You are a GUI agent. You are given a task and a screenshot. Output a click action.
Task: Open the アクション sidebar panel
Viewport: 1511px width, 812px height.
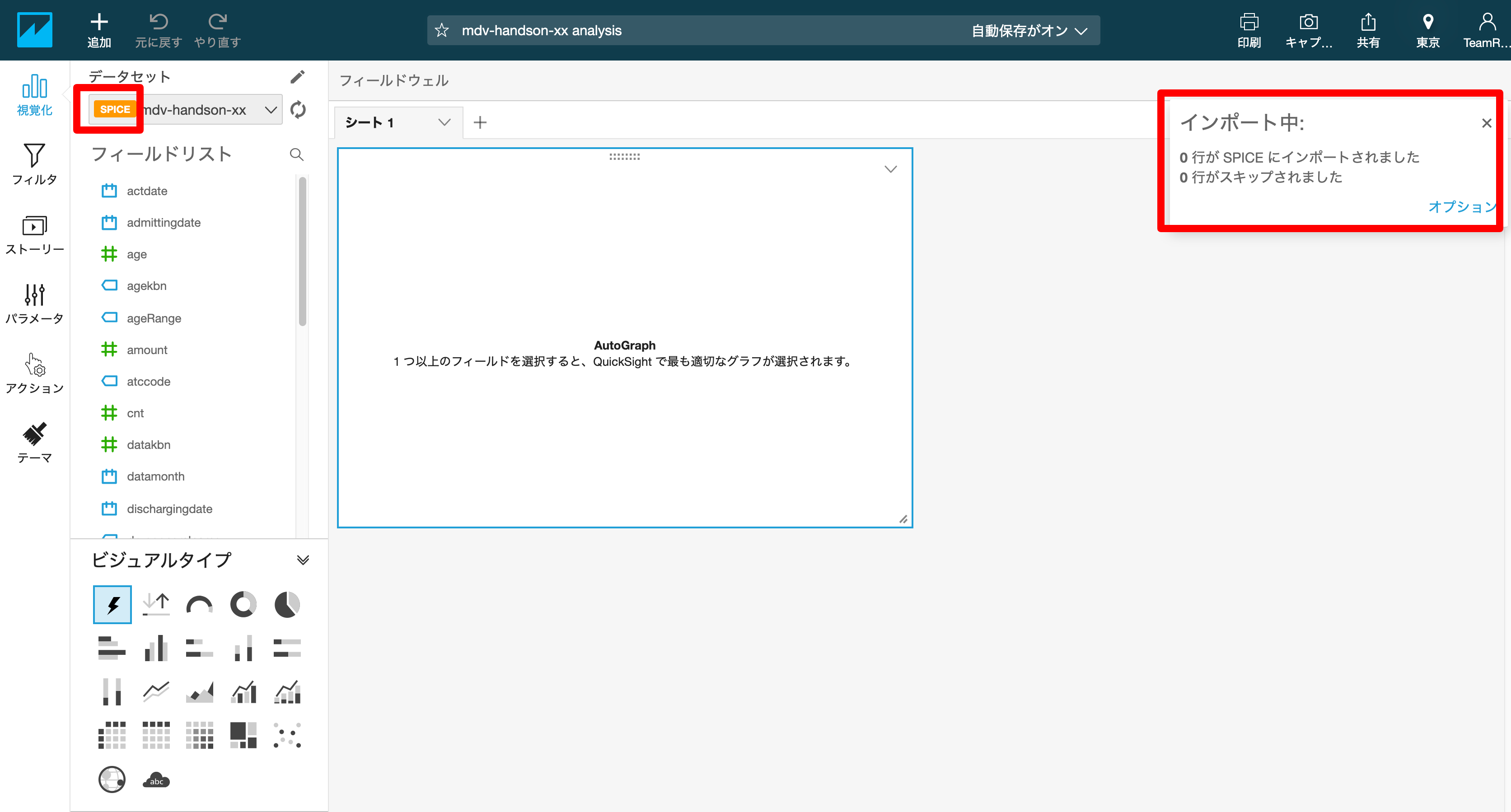click(x=35, y=373)
